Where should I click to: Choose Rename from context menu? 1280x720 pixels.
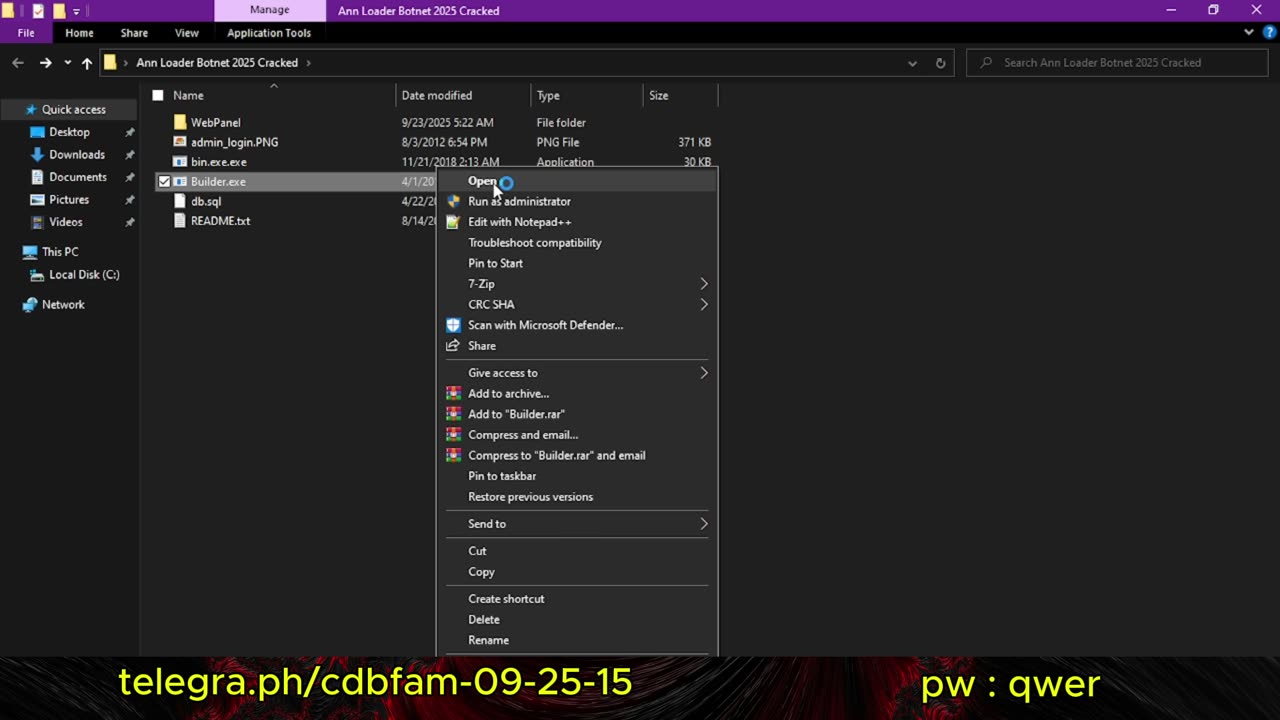(x=577, y=640)
